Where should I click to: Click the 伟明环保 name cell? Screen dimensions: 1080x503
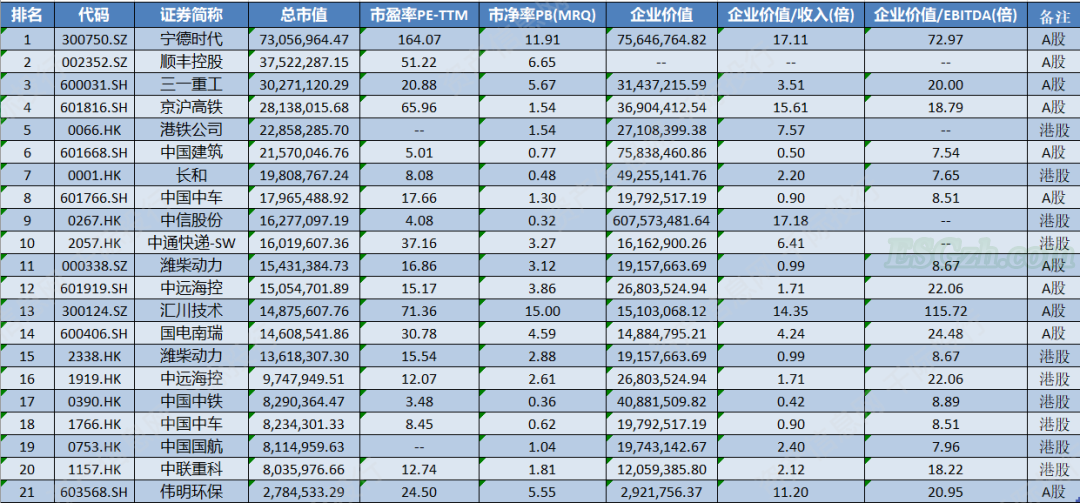point(191,492)
